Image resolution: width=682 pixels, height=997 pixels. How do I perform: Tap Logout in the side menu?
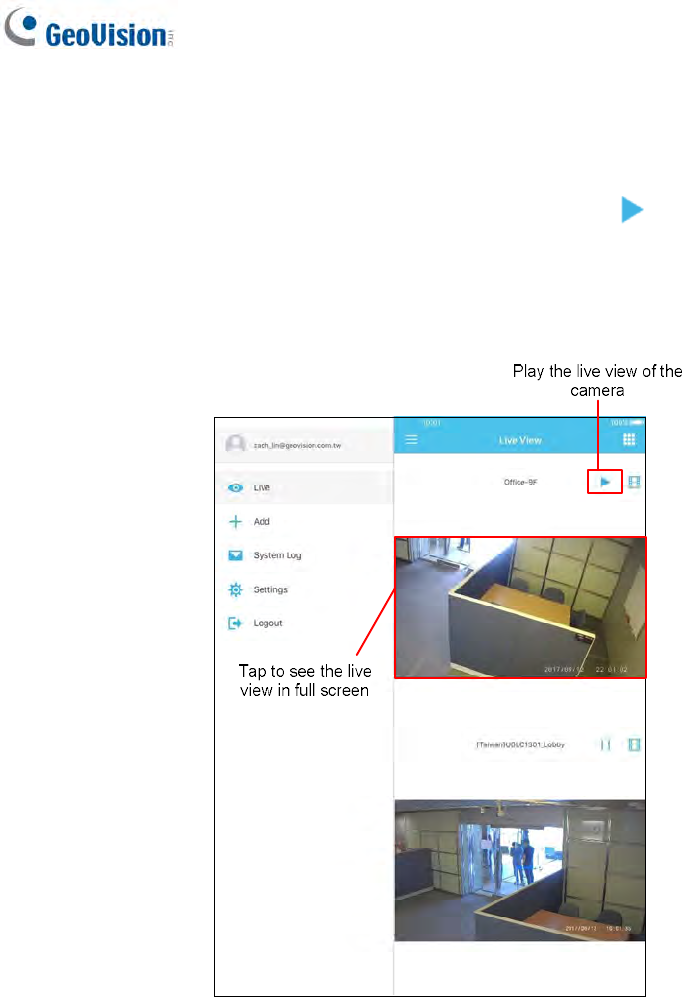coord(304,623)
